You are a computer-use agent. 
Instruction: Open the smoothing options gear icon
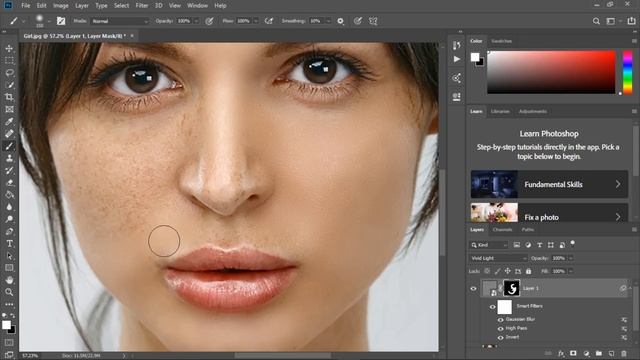pos(340,21)
